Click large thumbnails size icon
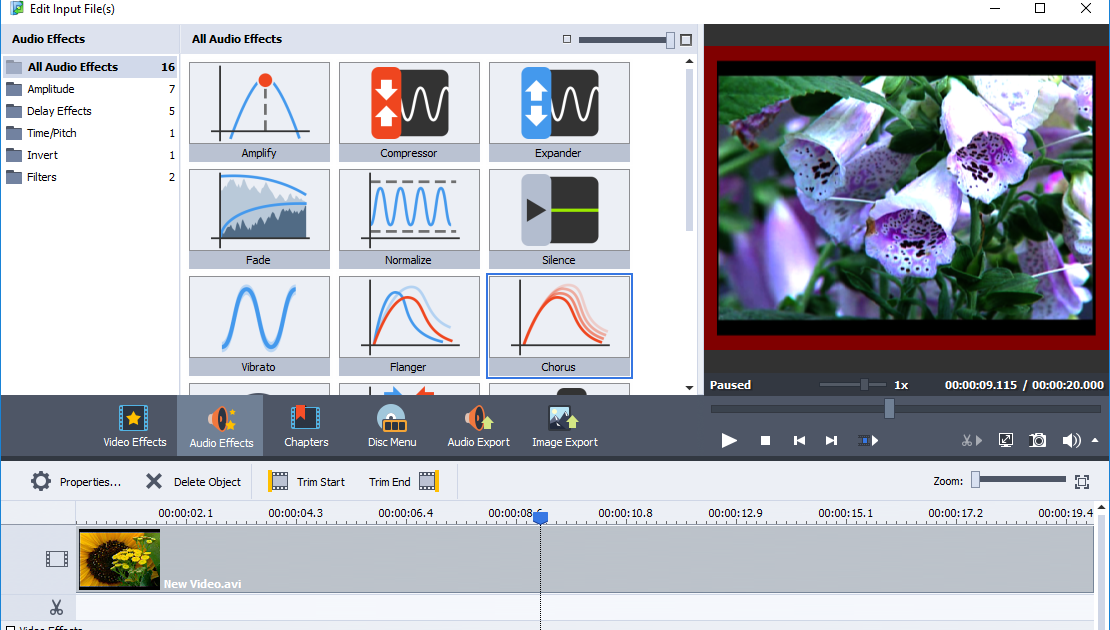 tap(686, 40)
